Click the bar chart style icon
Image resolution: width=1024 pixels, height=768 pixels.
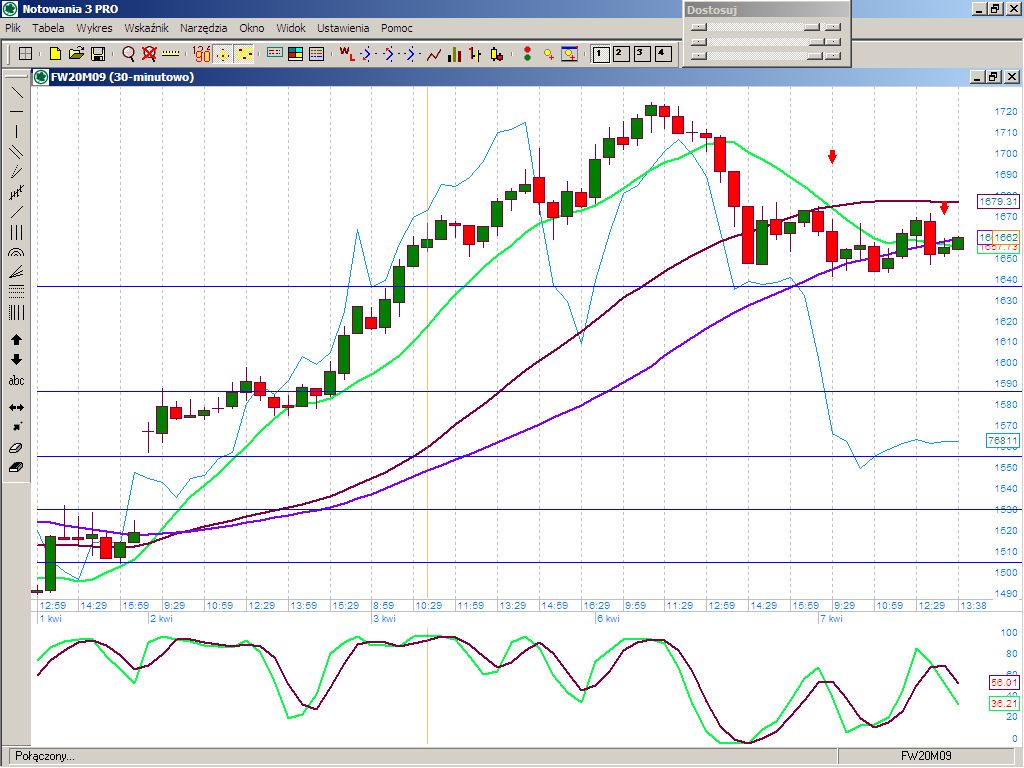coord(455,54)
